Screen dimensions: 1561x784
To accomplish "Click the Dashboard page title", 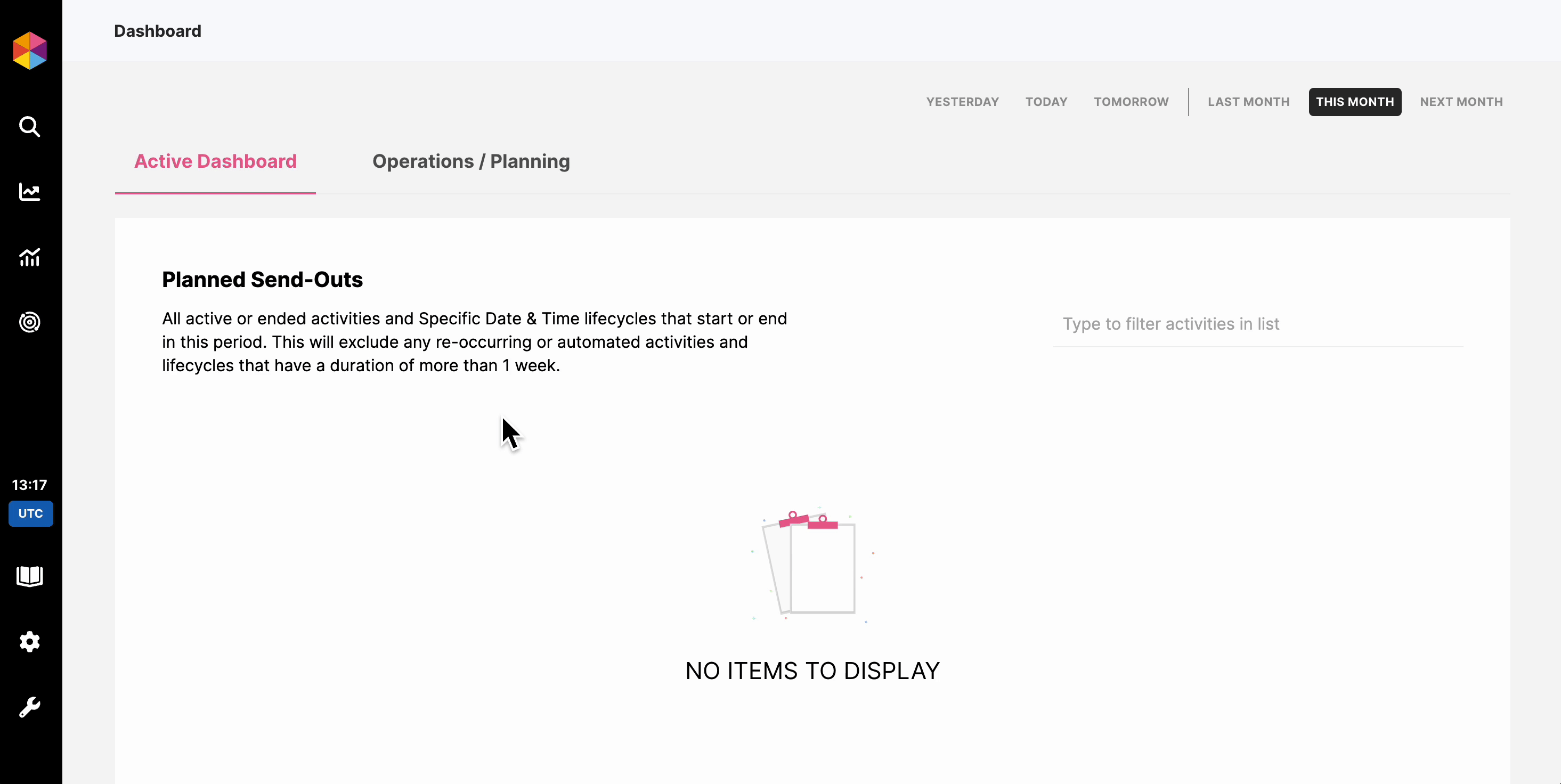I will [158, 31].
